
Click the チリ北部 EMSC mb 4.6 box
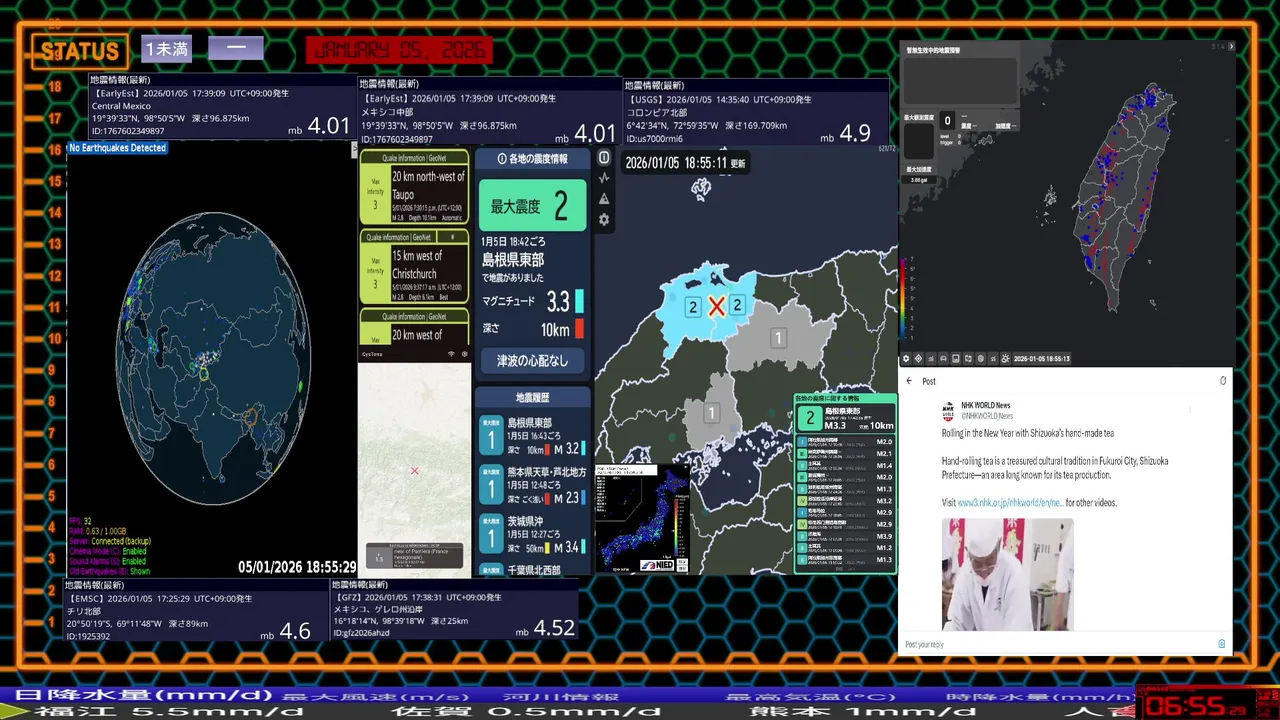[196, 609]
